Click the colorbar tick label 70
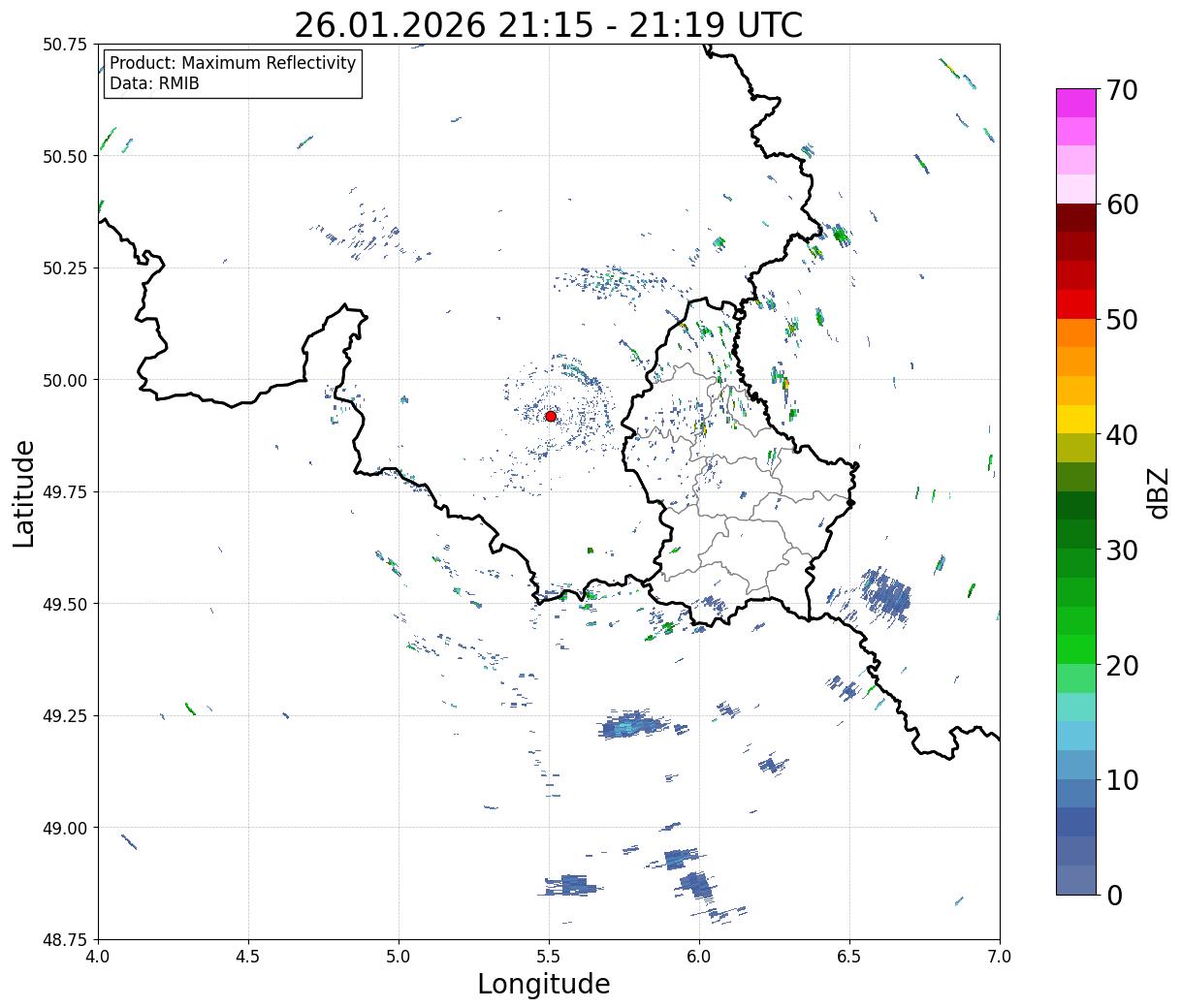 pyautogui.click(x=1122, y=90)
